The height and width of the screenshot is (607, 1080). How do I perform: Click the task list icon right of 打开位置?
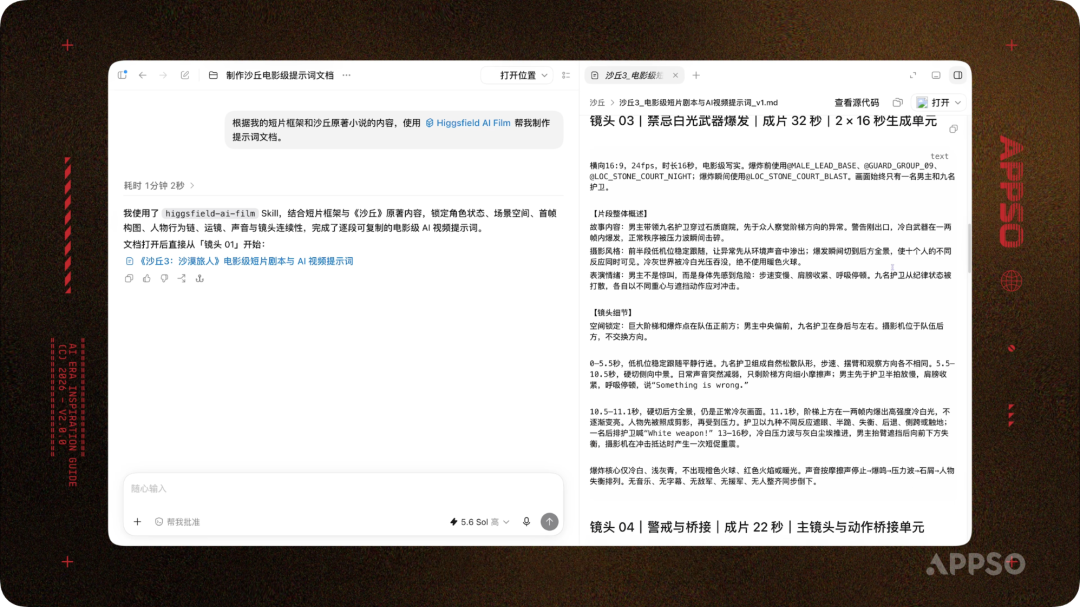pos(566,75)
